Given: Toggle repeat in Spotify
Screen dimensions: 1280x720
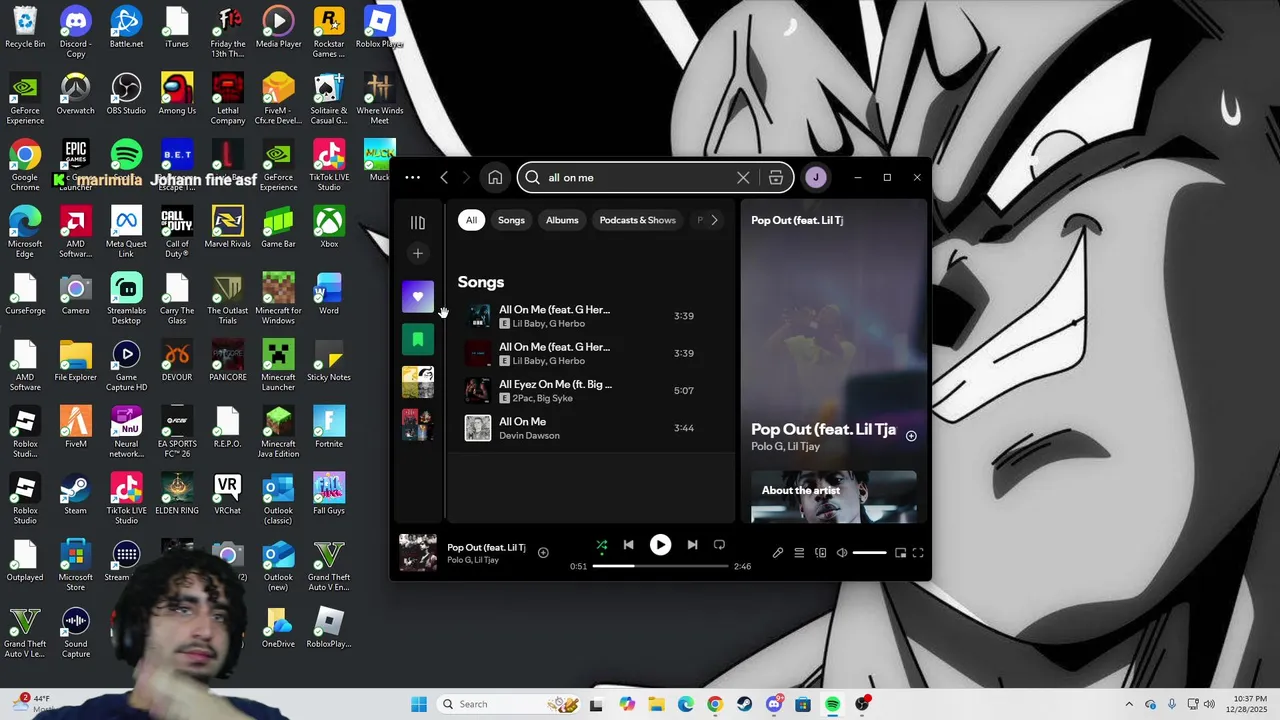Looking at the screenshot, I should pyautogui.click(x=719, y=545).
